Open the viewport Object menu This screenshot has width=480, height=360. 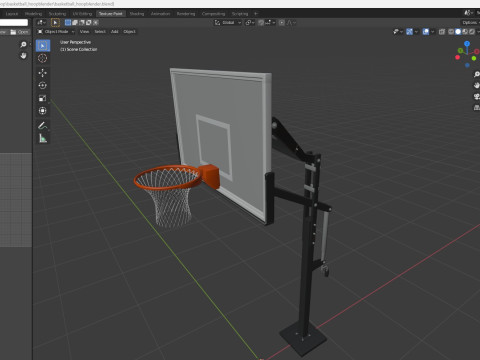[x=129, y=32]
